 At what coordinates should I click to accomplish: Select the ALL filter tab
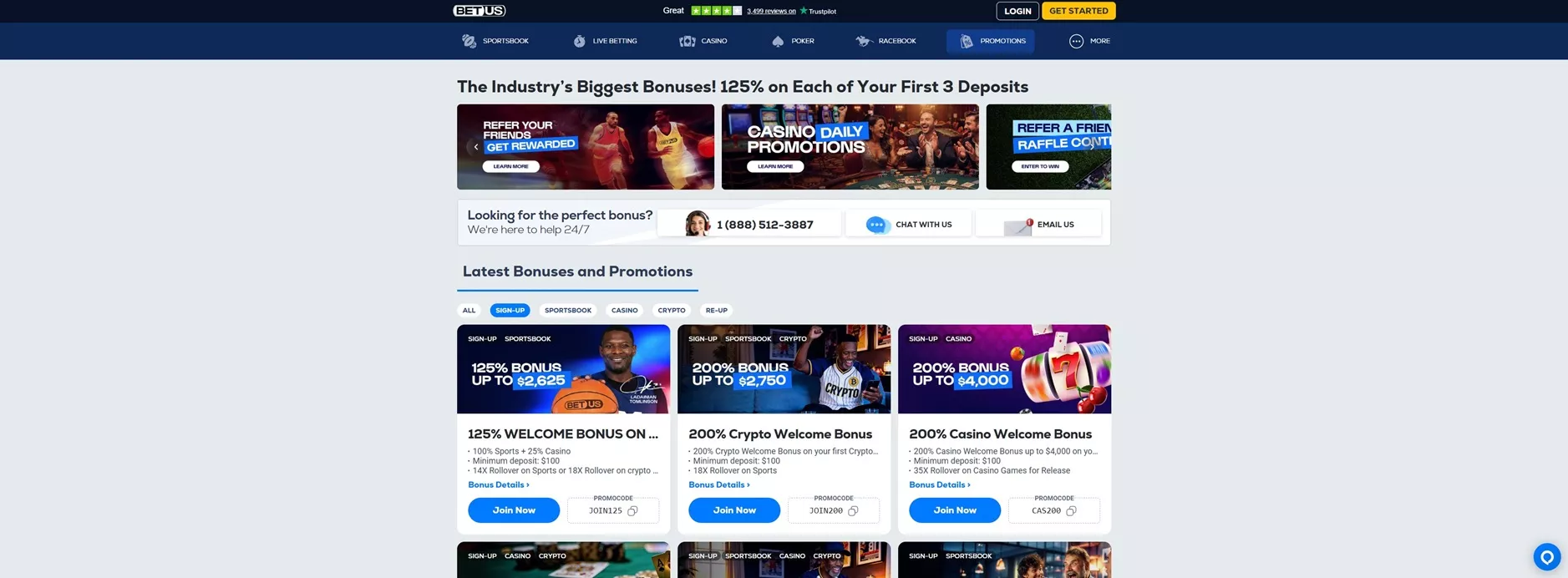pos(469,311)
